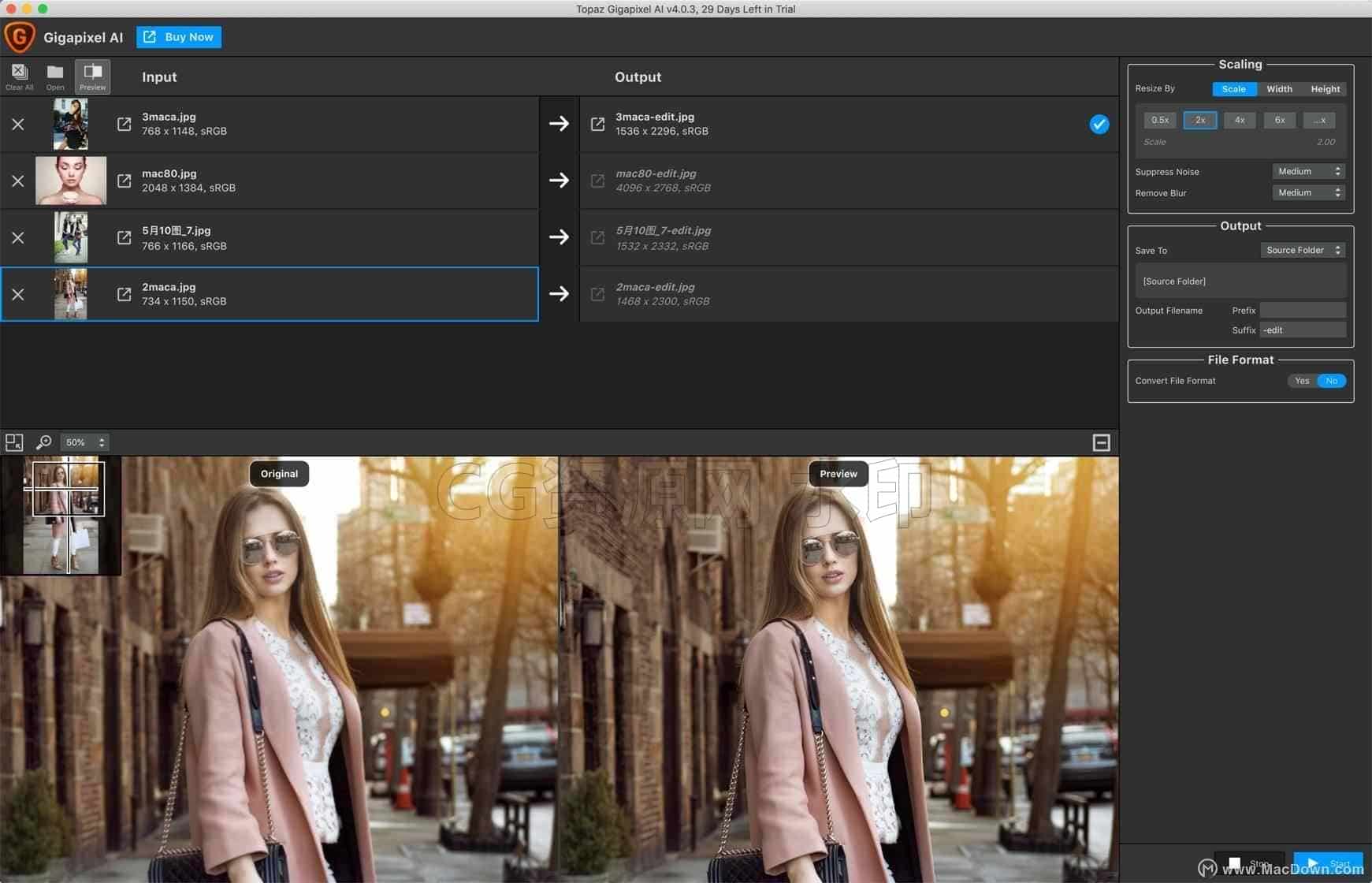This screenshot has height=883, width=1372.
Task: Click the split view layout icon
Action: point(14,442)
